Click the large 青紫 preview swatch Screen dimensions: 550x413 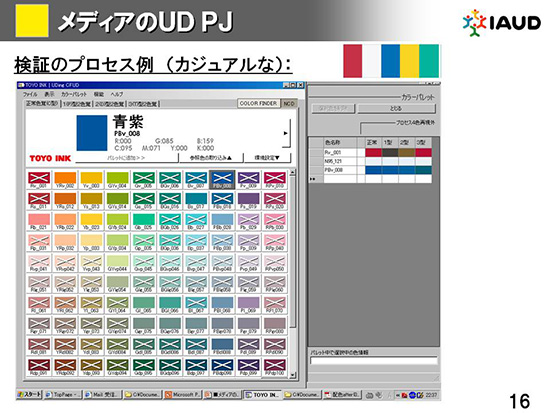[92, 133]
